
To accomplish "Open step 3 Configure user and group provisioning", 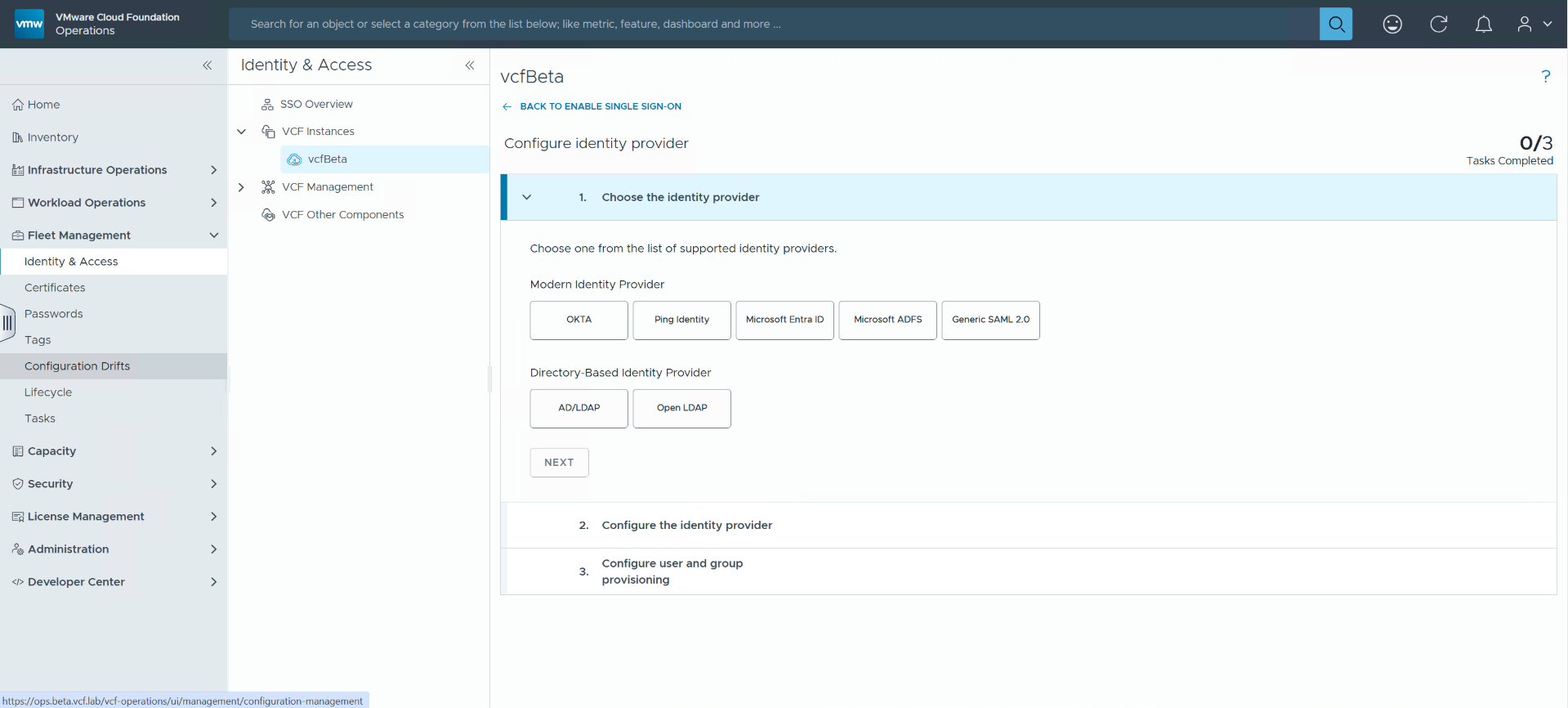I will pos(1029,571).
